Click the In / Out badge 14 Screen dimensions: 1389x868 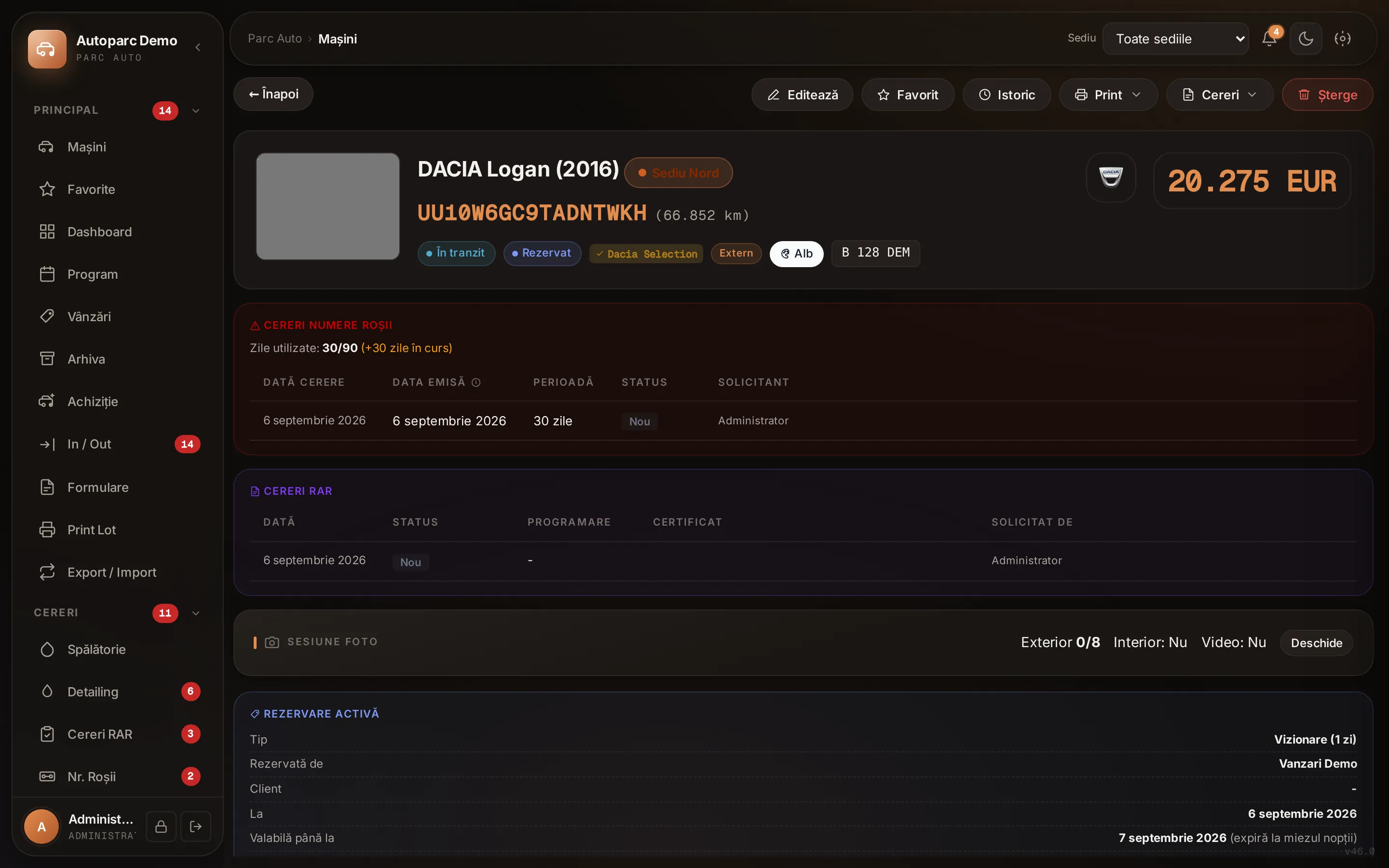[187, 444]
